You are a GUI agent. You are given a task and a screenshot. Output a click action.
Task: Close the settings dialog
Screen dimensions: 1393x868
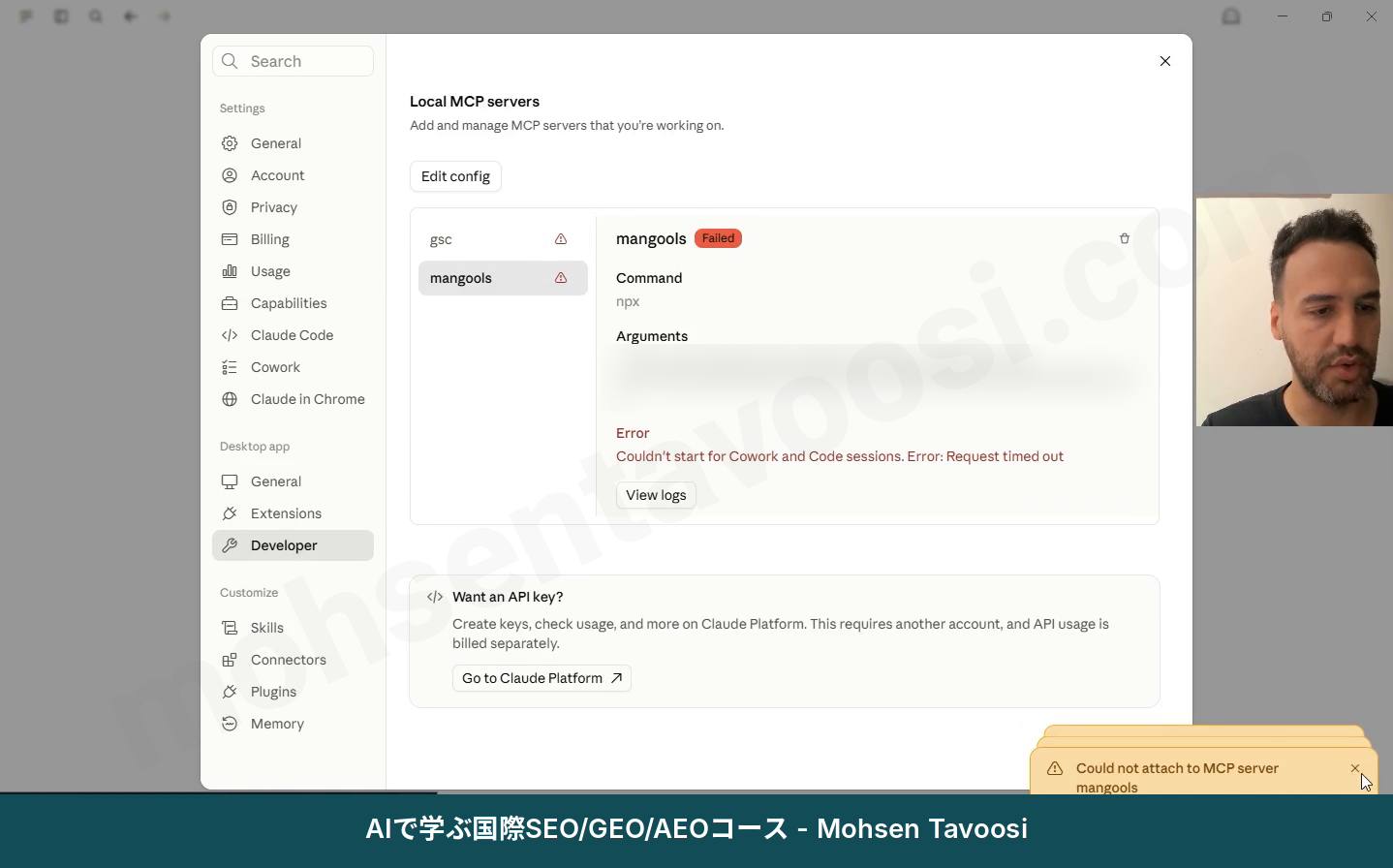click(x=1165, y=61)
